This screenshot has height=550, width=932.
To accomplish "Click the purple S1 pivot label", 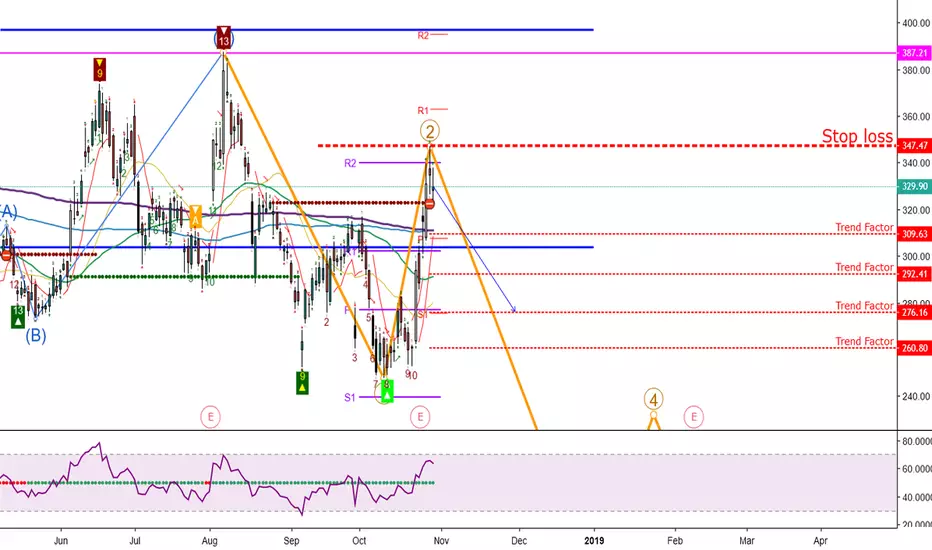I will [350, 397].
